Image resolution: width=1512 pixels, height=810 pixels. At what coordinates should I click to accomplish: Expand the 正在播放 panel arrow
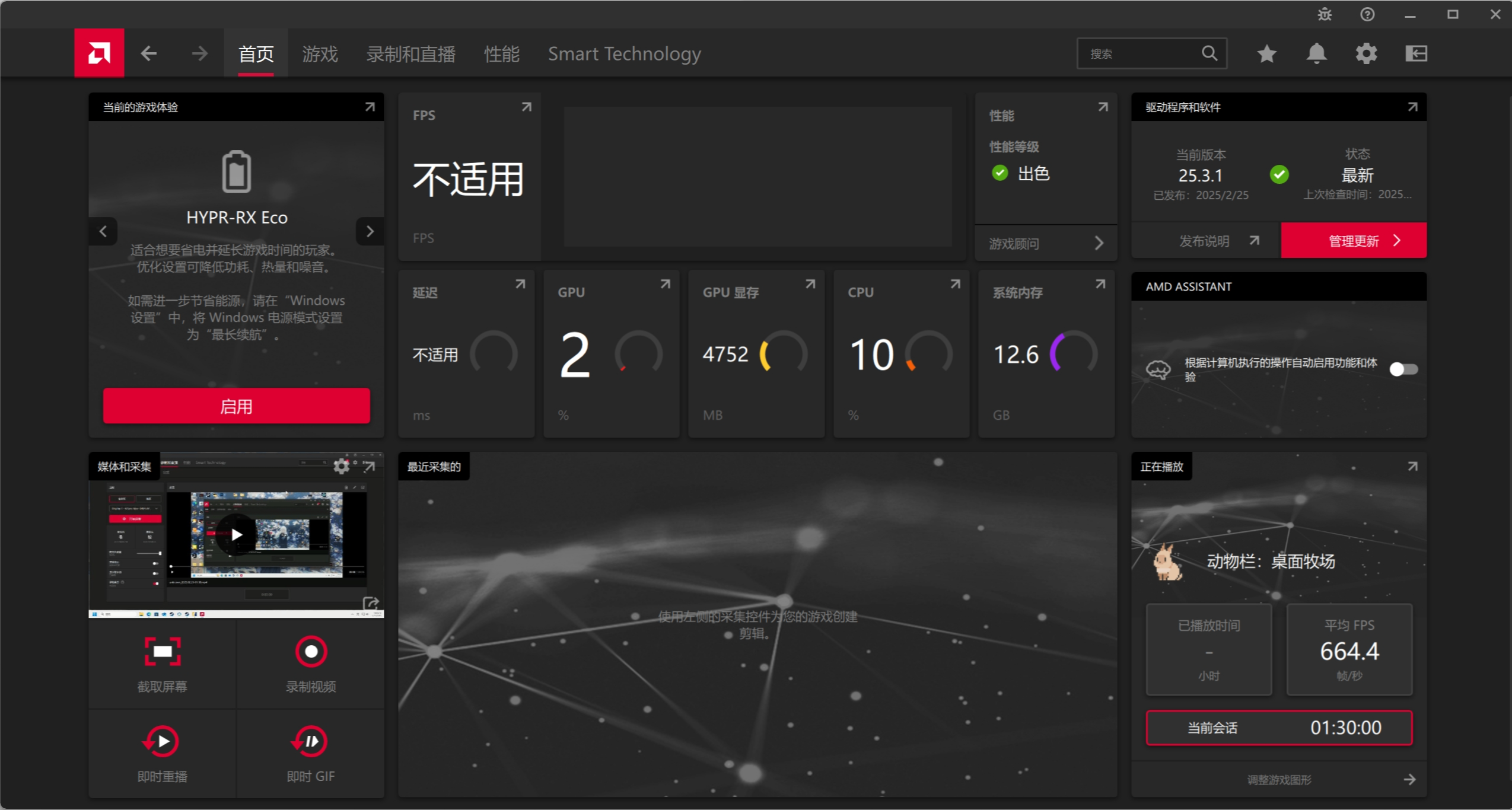[x=1412, y=467]
